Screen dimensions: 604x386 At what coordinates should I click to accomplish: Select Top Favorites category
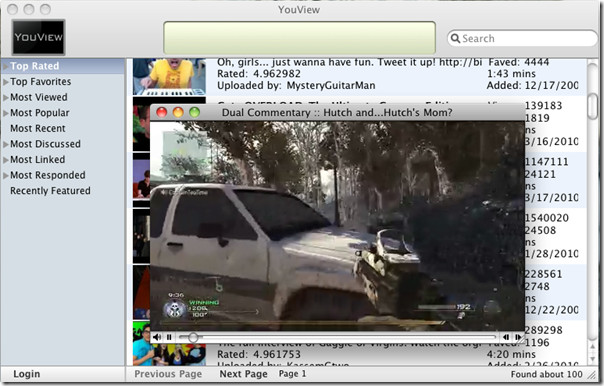tap(40, 82)
